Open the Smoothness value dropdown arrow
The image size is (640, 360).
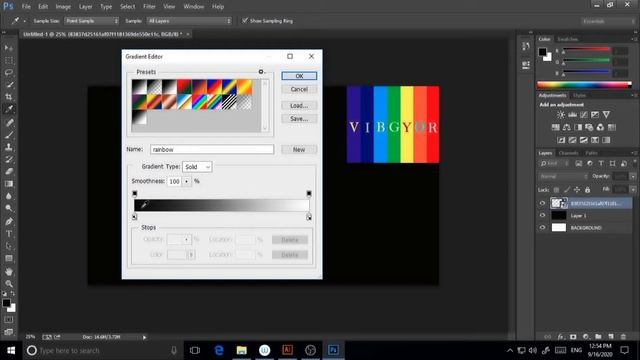[187, 181]
